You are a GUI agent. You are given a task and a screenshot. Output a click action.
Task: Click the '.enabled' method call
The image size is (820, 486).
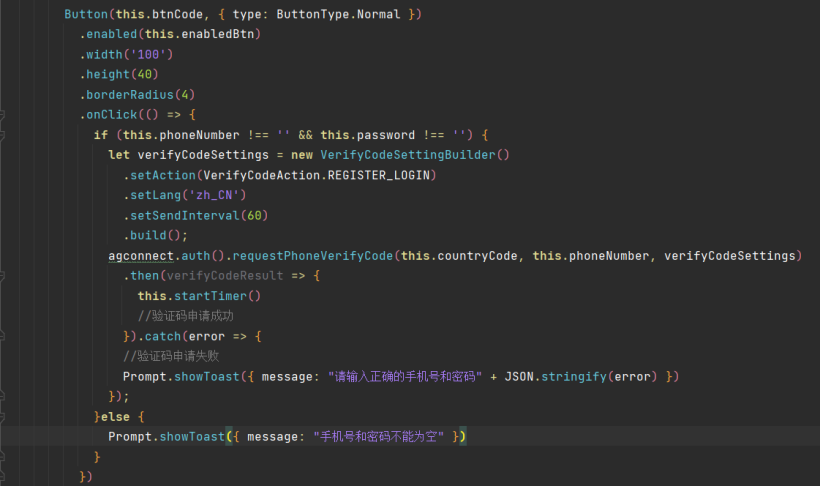click(108, 34)
